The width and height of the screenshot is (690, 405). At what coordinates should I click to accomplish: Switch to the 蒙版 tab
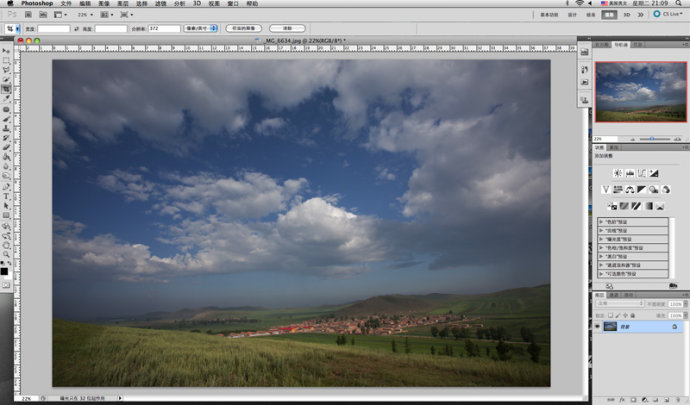pyautogui.click(x=614, y=148)
